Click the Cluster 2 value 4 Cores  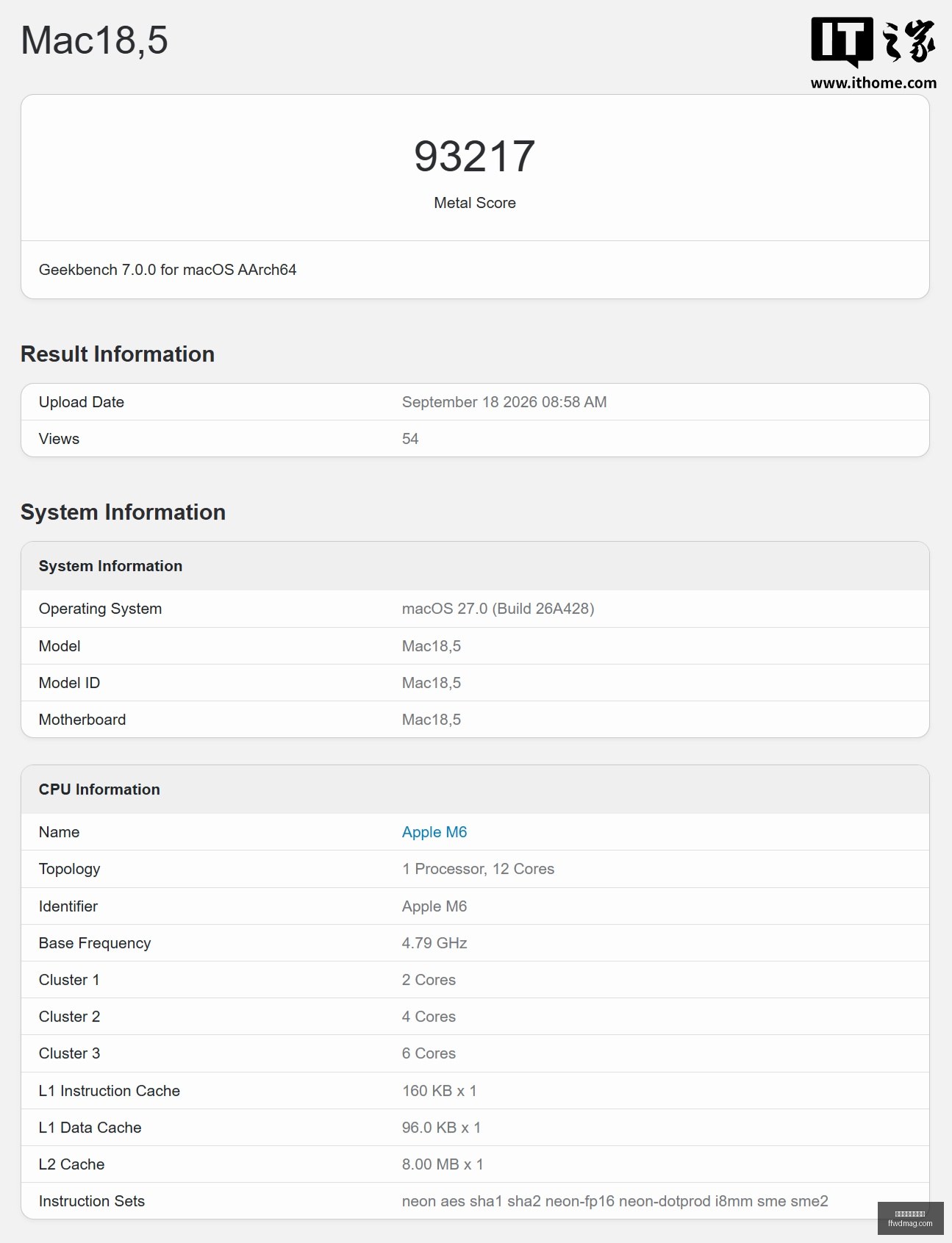tap(429, 1017)
